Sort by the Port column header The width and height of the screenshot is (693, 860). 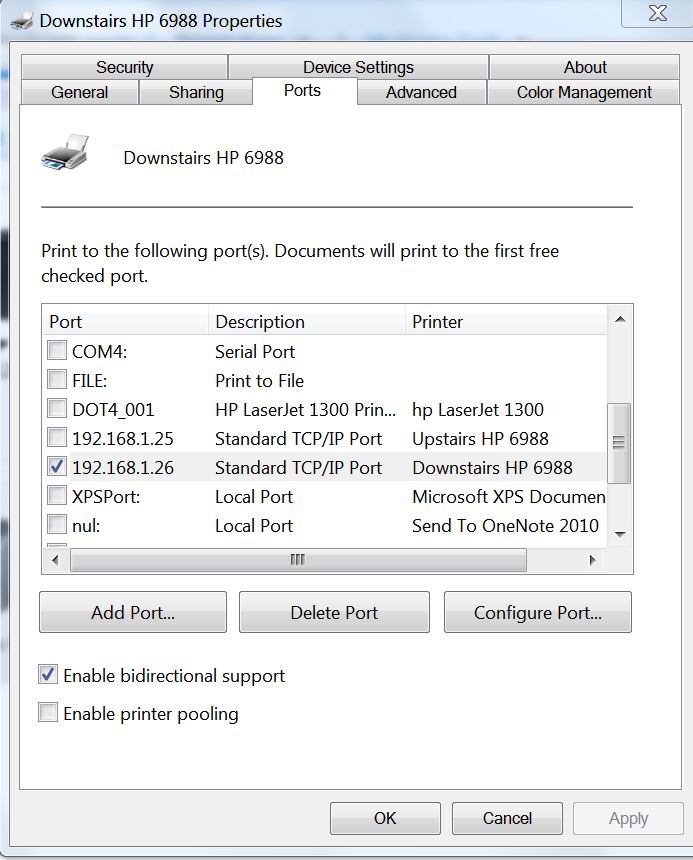click(x=126, y=321)
